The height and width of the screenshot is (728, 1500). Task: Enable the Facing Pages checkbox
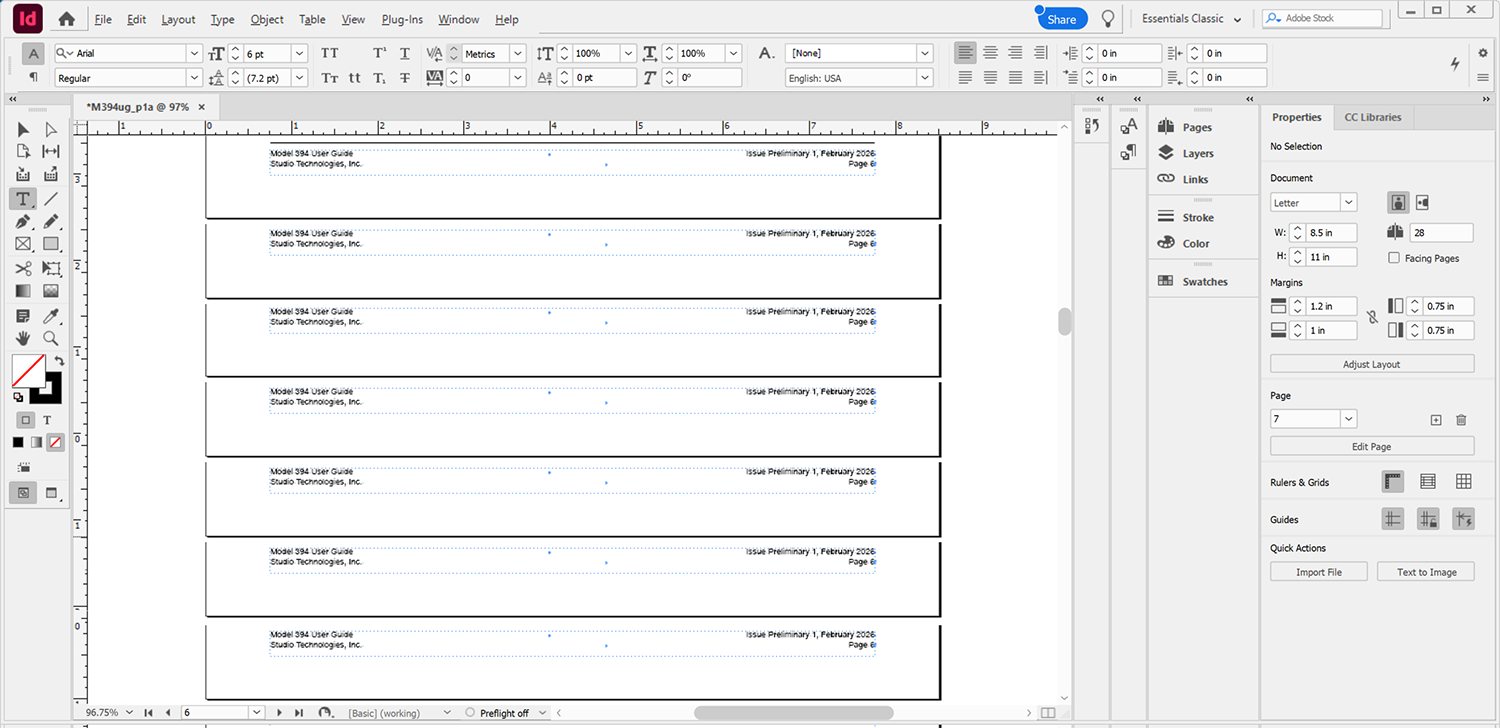click(x=1394, y=258)
